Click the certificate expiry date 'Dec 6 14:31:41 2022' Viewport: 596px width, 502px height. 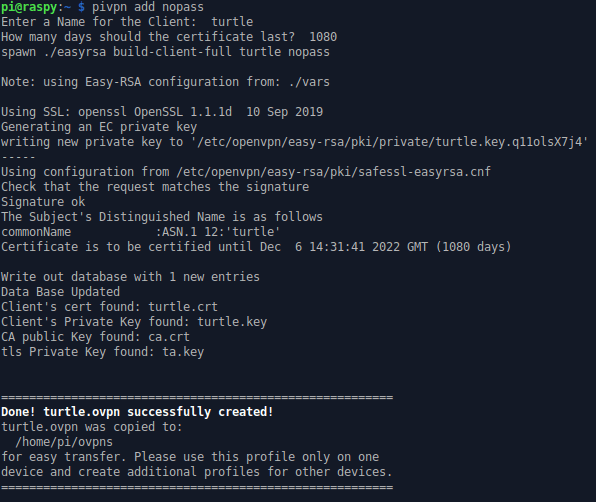pos(330,247)
